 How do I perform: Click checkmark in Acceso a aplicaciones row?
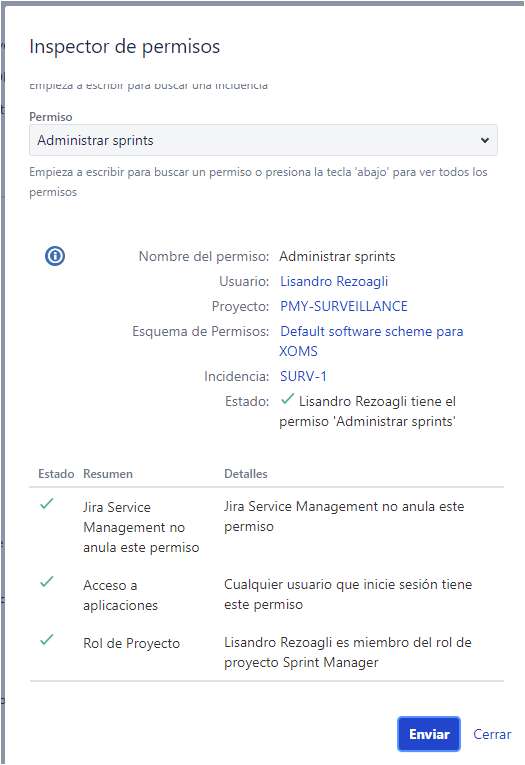pos(47,582)
